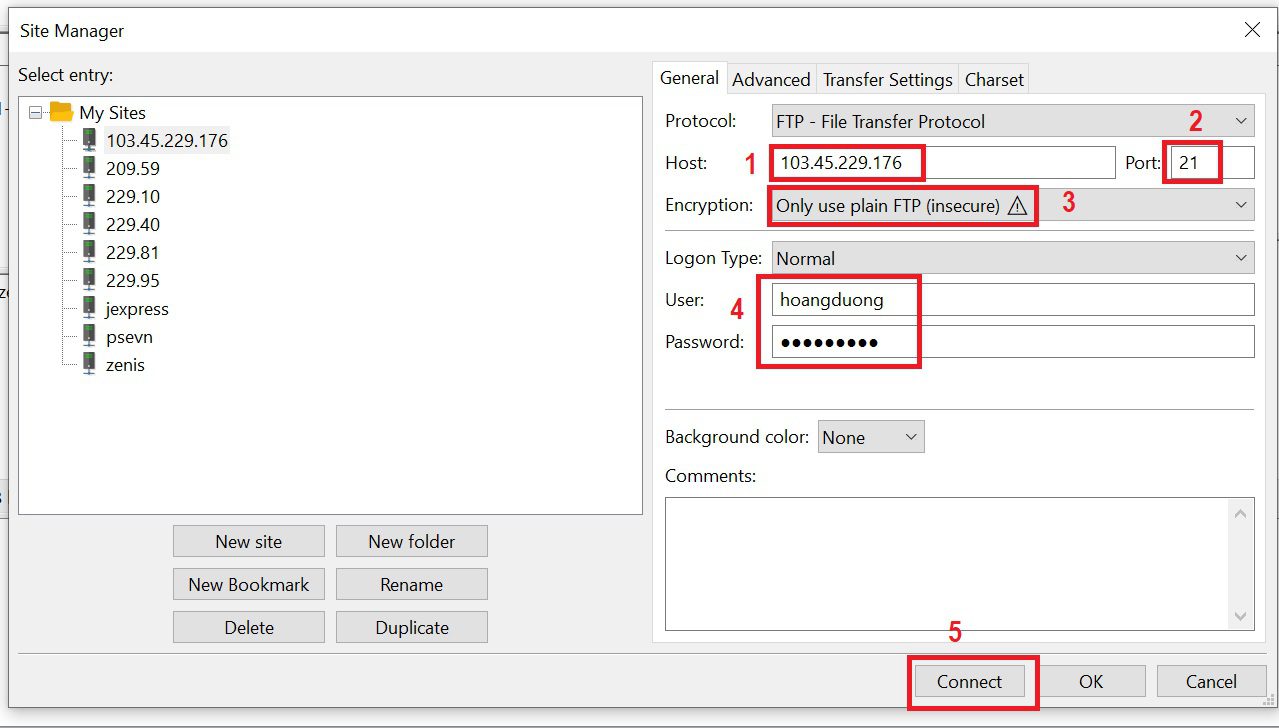Click the My Sites folder icon

[61, 112]
